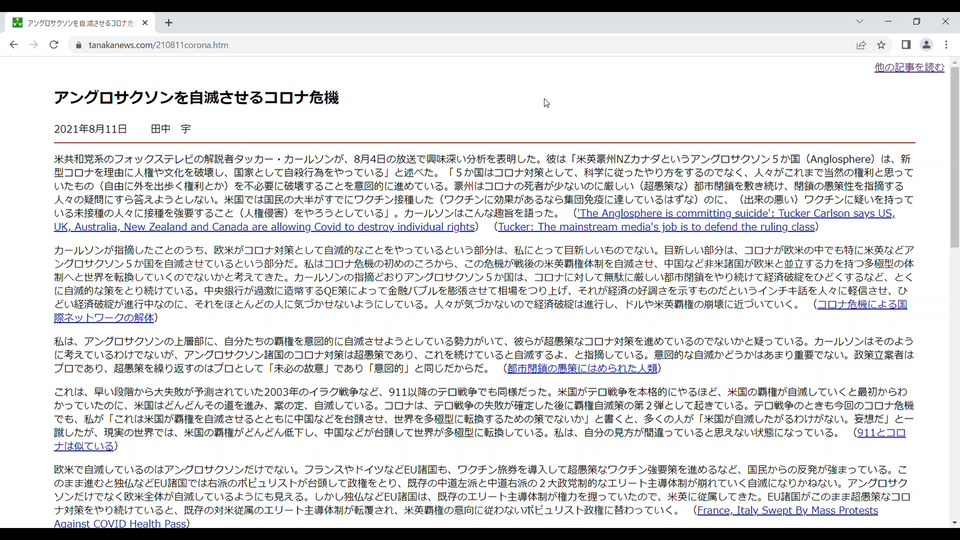Viewport: 960px width, 540px height.
Task: Open the 他の記事を読む link
Action: [909, 67]
